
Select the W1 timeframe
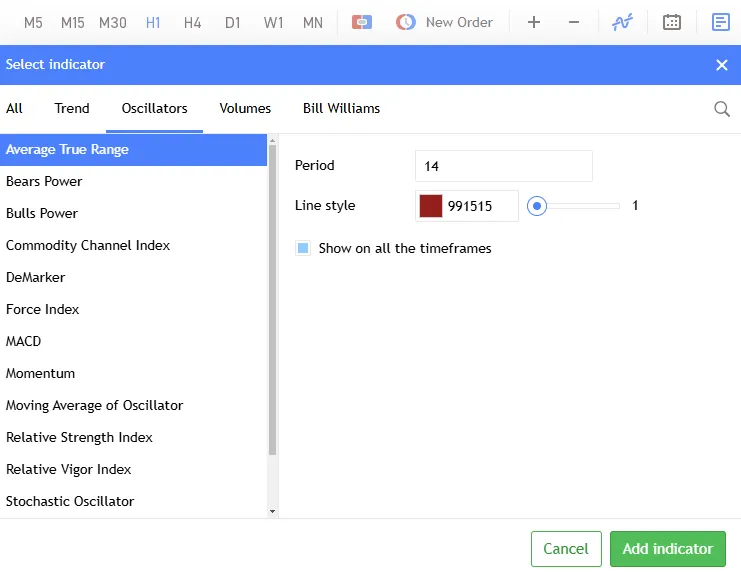click(x=273, y=23)
